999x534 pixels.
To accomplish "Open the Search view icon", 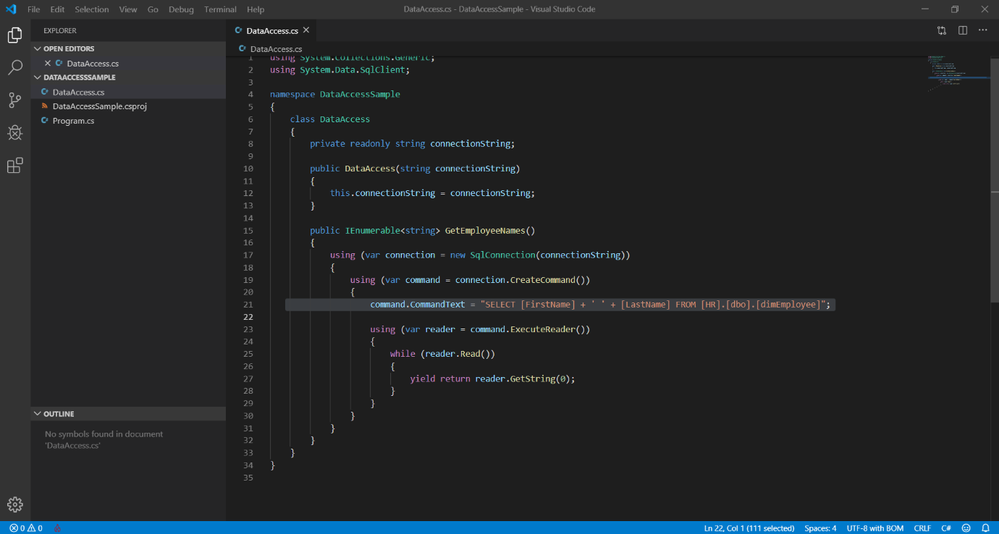I will pyautogui.click(x=15, y=67).
